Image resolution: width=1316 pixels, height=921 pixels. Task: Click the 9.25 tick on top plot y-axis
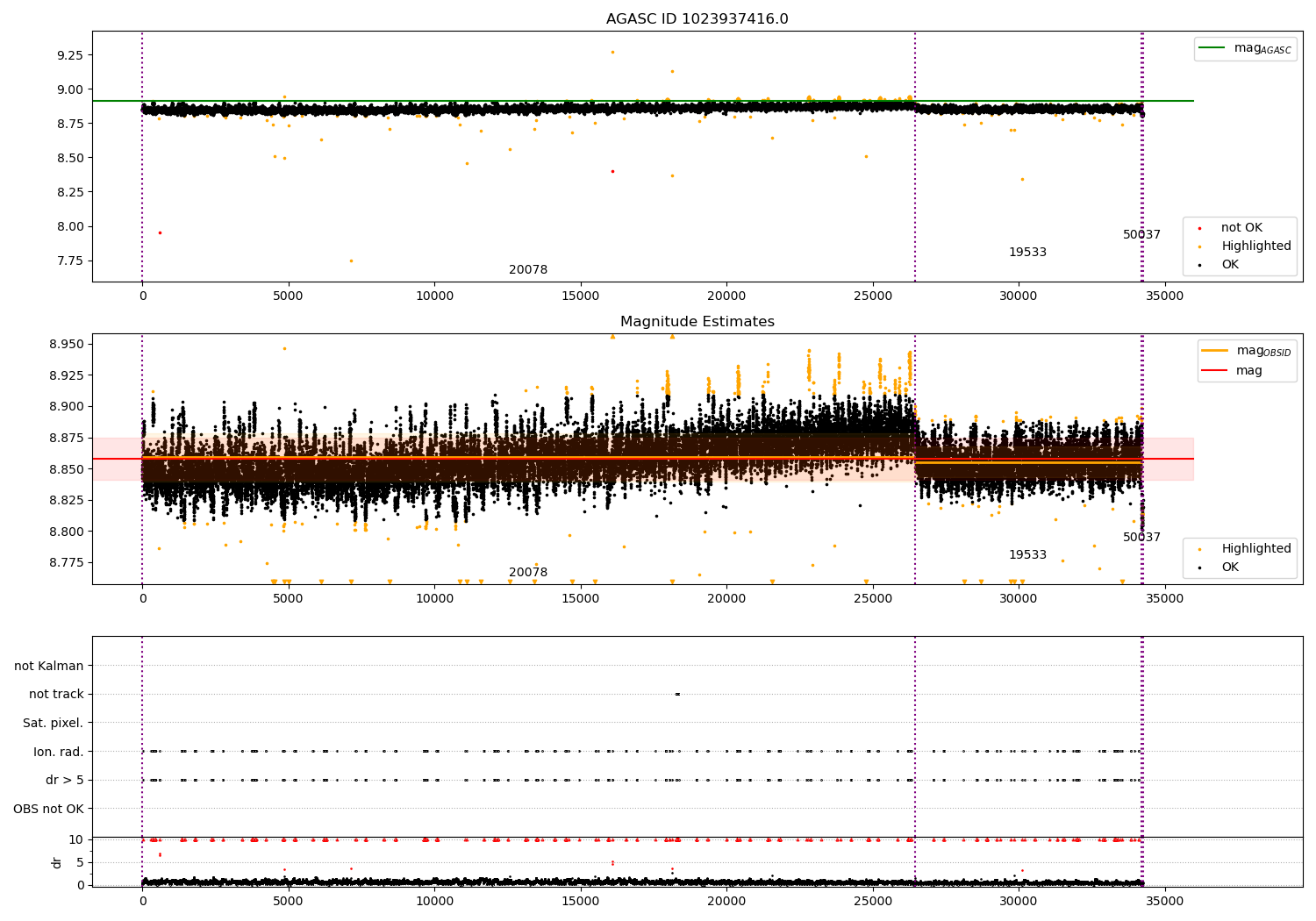(69, 55)
